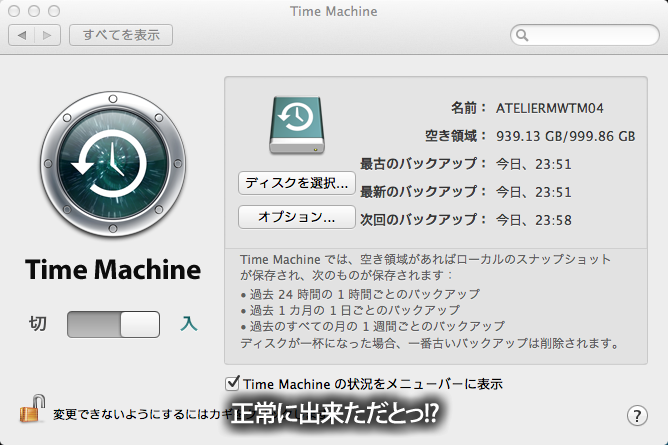The image size is (668, 445).
Task: Click the 名前: label
Action: pos(469,108)
